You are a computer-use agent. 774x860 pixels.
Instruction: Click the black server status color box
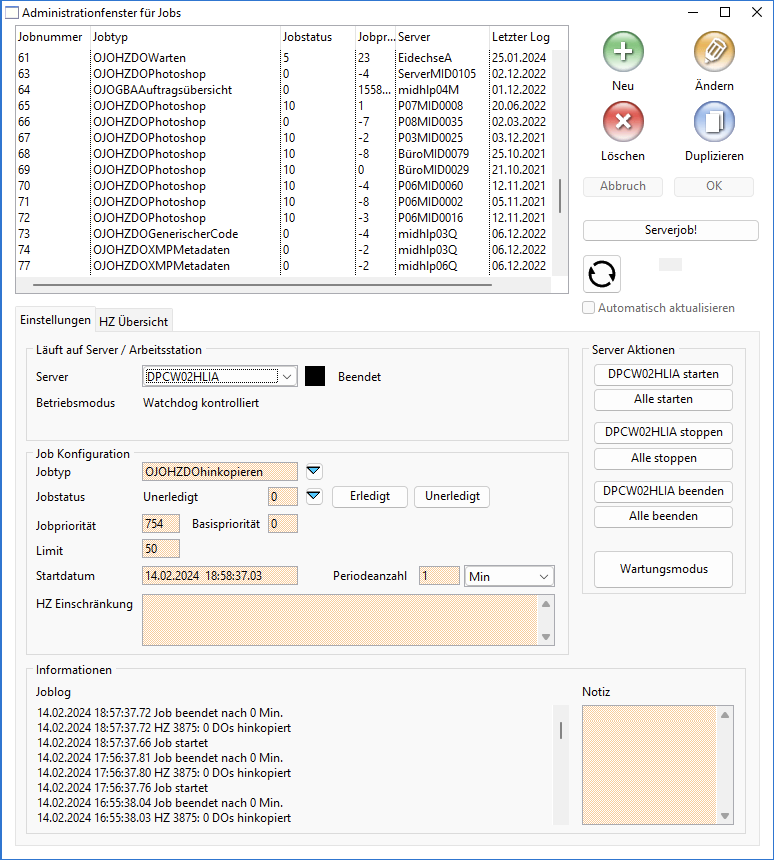click(x=315, y=377)
